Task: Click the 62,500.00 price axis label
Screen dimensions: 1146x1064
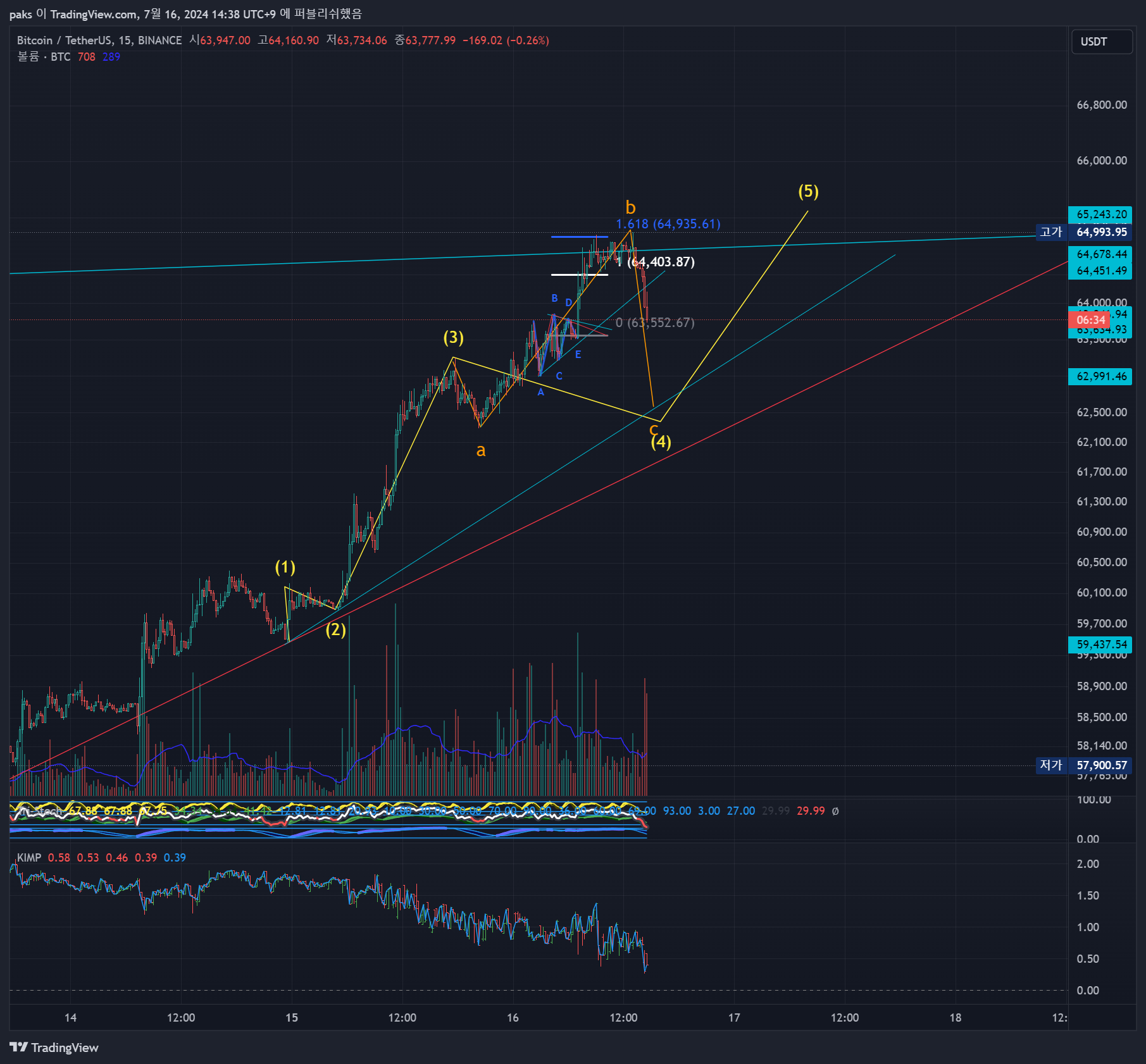Action: (x=1102, y=412)
